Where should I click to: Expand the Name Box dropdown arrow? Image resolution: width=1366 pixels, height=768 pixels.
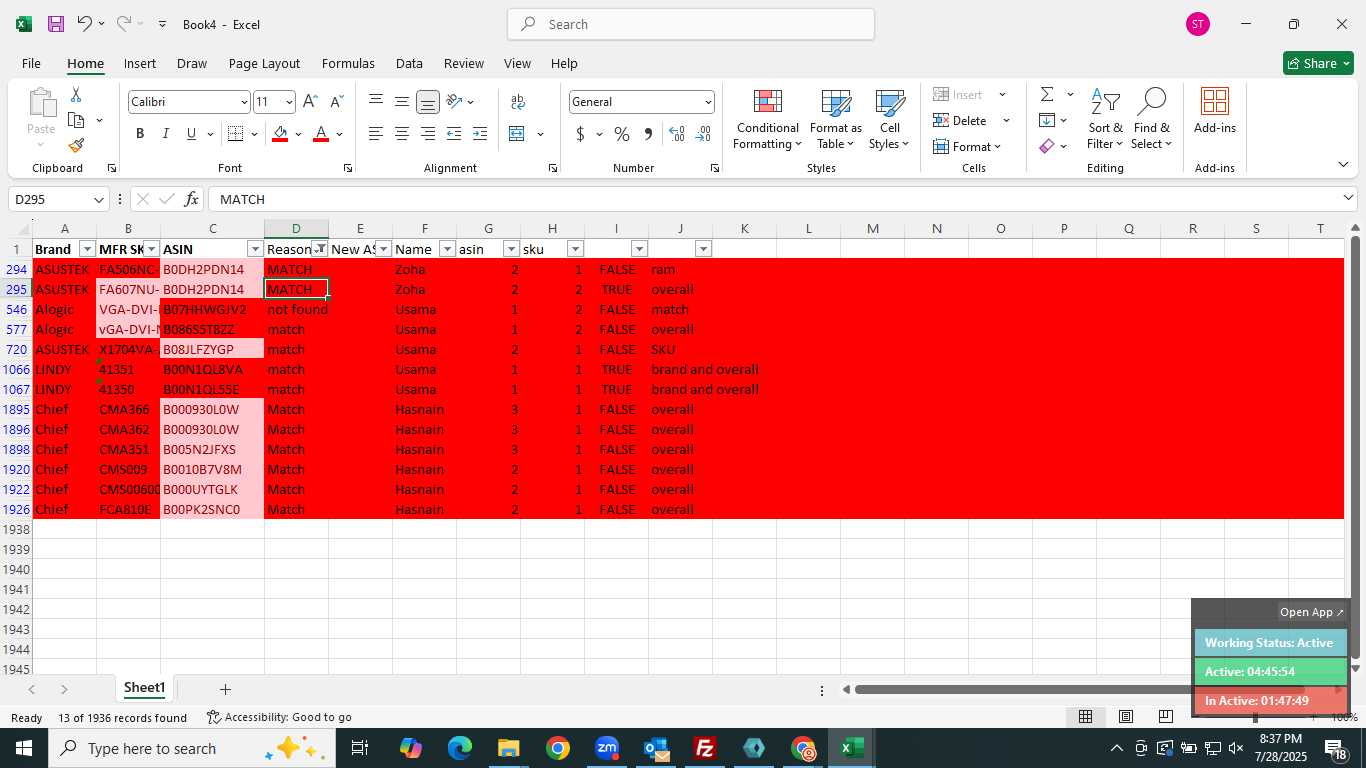tap(98, 199)
